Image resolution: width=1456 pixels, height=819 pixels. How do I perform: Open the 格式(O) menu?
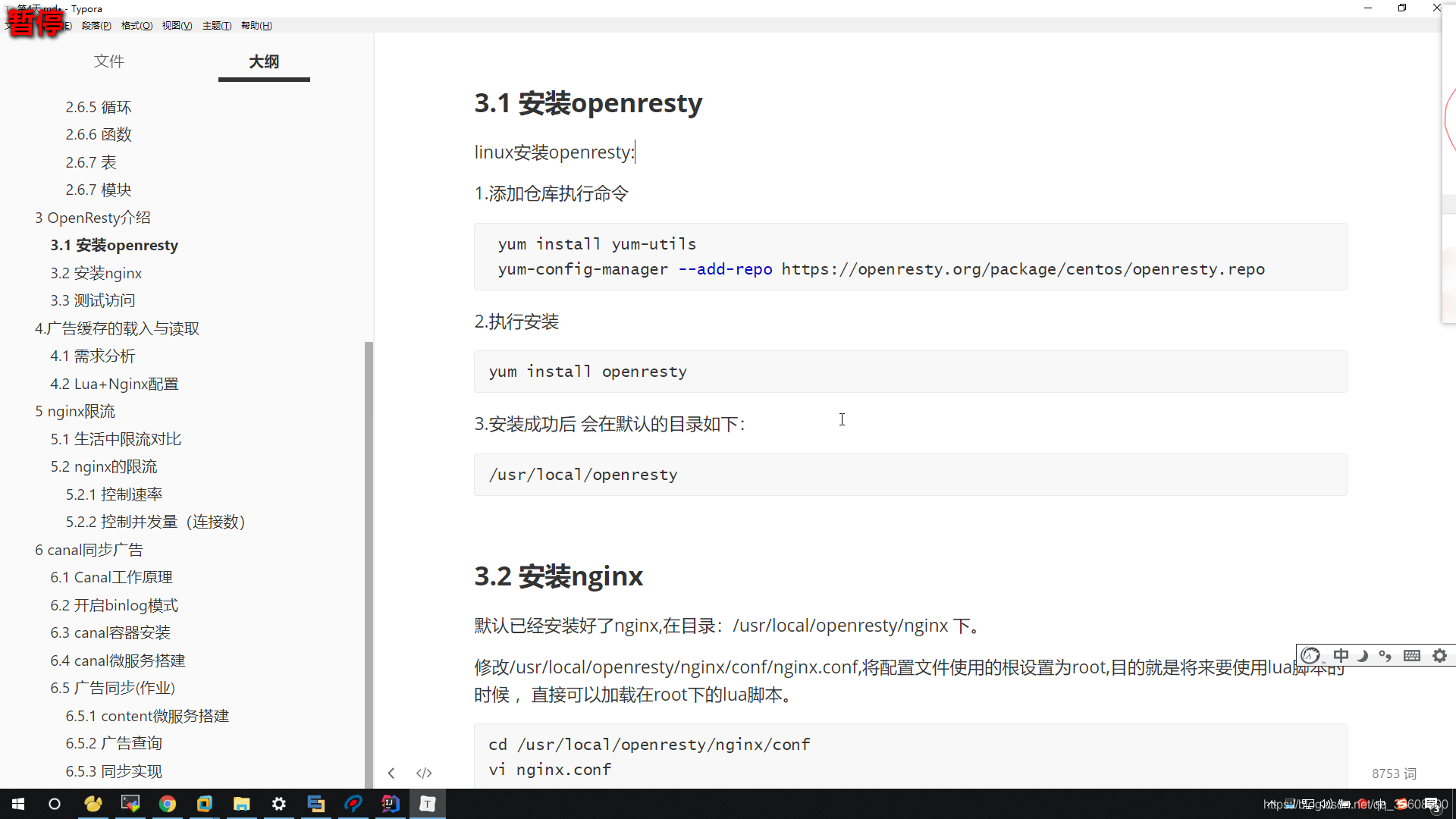point(136,25)
